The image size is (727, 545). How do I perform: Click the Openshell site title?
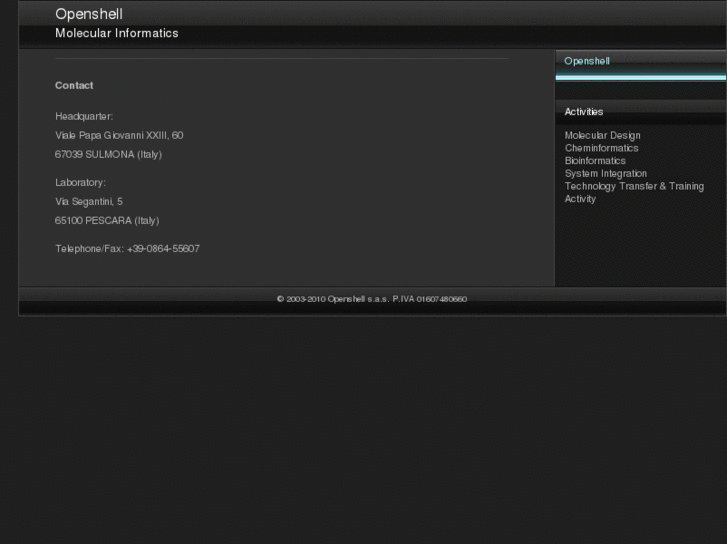(x=89, y=14)
